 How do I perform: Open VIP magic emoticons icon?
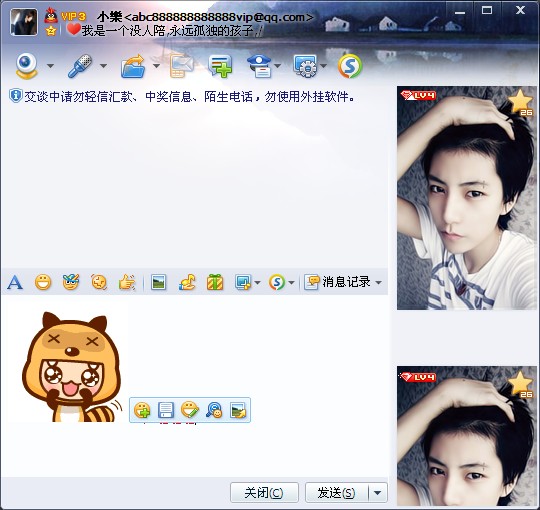pyautogui.click(x=71, y=282)
